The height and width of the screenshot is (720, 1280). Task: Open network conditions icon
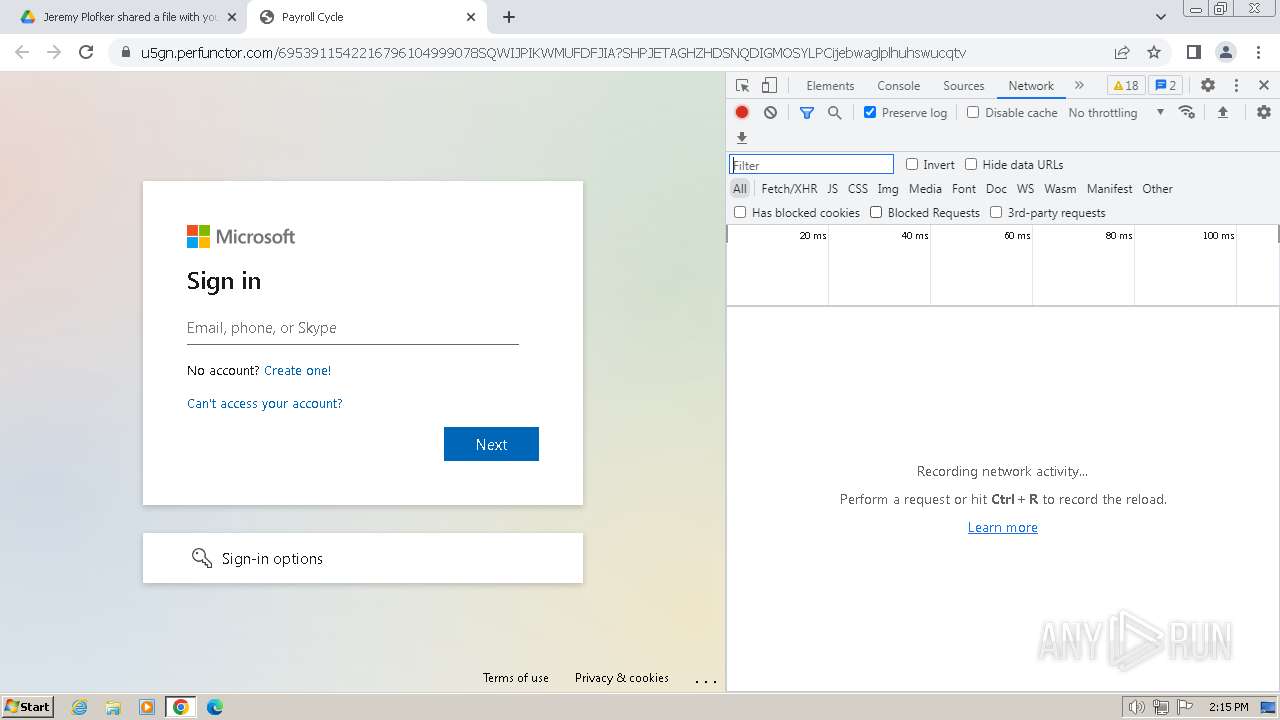coord(1187,112)
